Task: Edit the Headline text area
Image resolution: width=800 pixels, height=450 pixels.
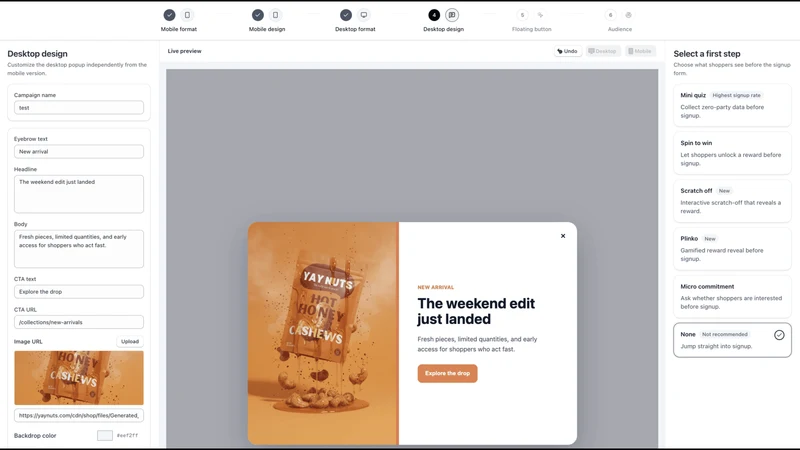Action: point(79,194)
